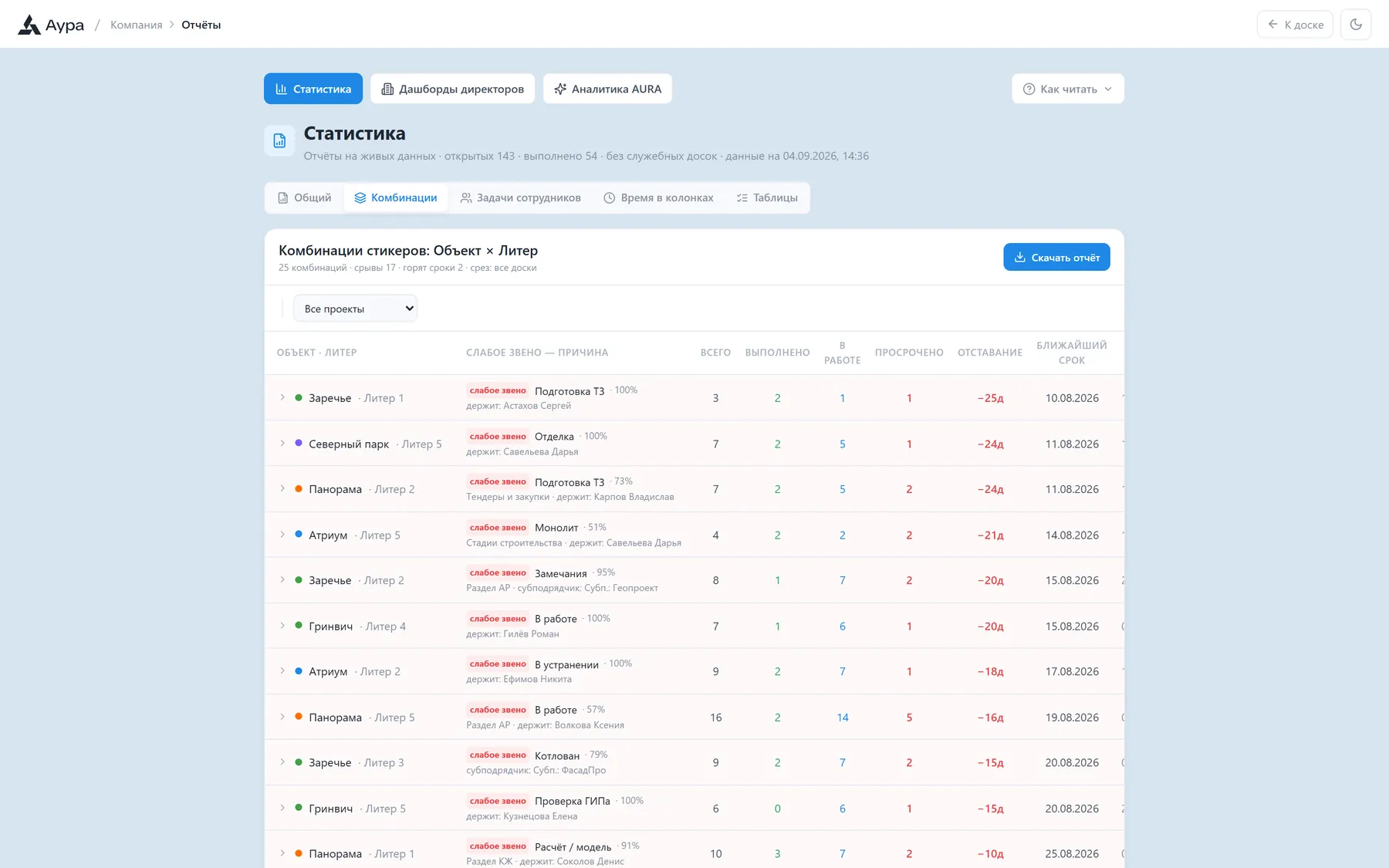Screen dimensions: 1389x868
Task: Click the БЛИЖАЙШИЙ СРОК column header
Action: [1072, 353]
